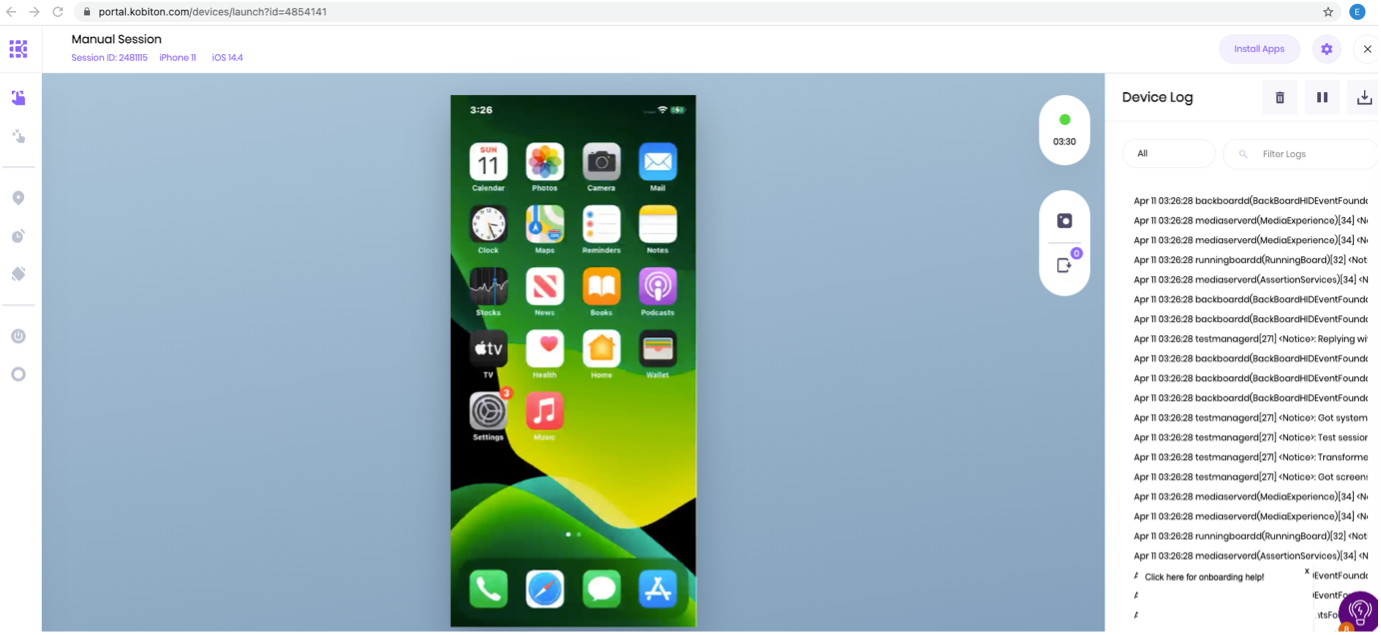Open the All log level dropdown

1168,154
